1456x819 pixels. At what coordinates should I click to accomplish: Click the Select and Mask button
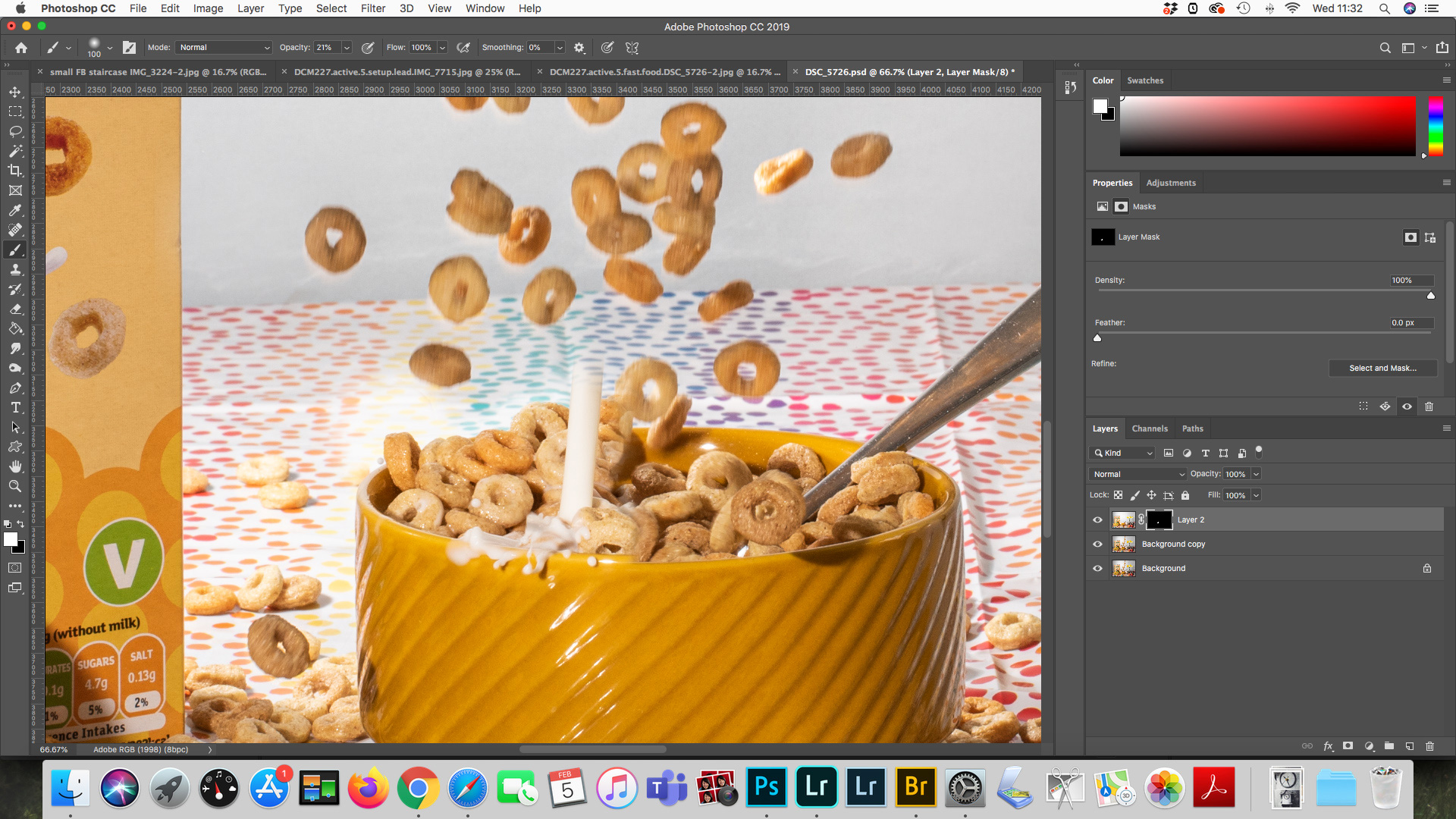pos(1382,369)
